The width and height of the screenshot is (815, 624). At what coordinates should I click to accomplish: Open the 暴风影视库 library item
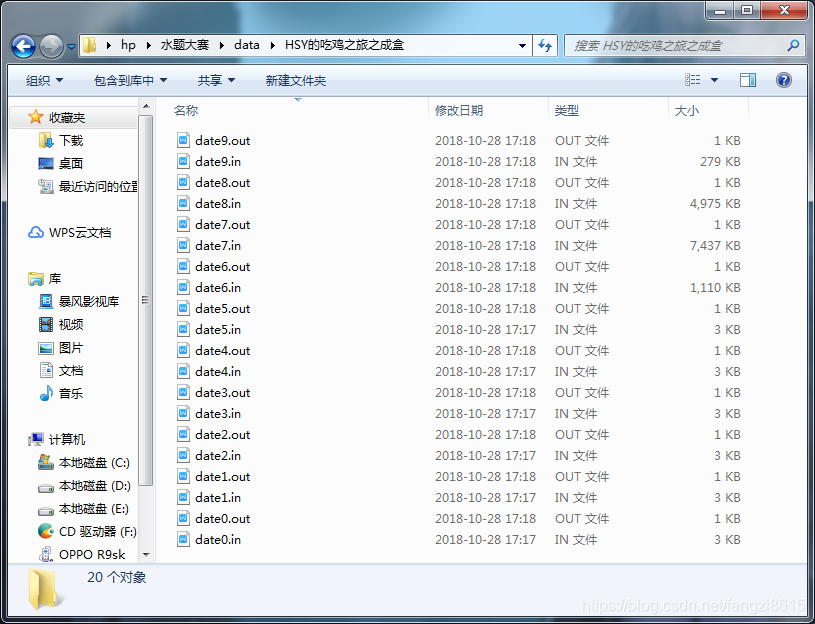coord(46,301)
